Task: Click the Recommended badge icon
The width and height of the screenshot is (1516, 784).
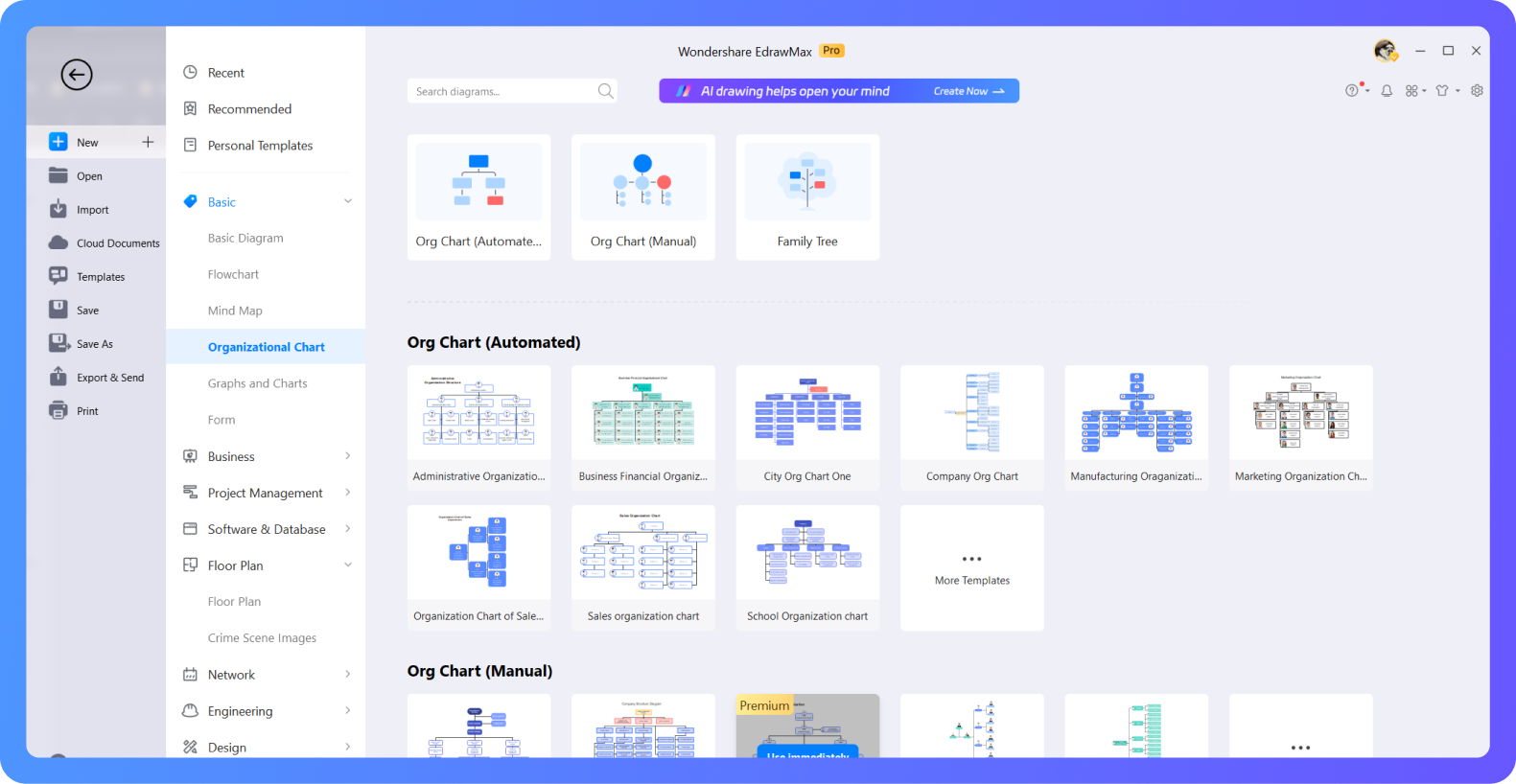Action: point(190,108)
